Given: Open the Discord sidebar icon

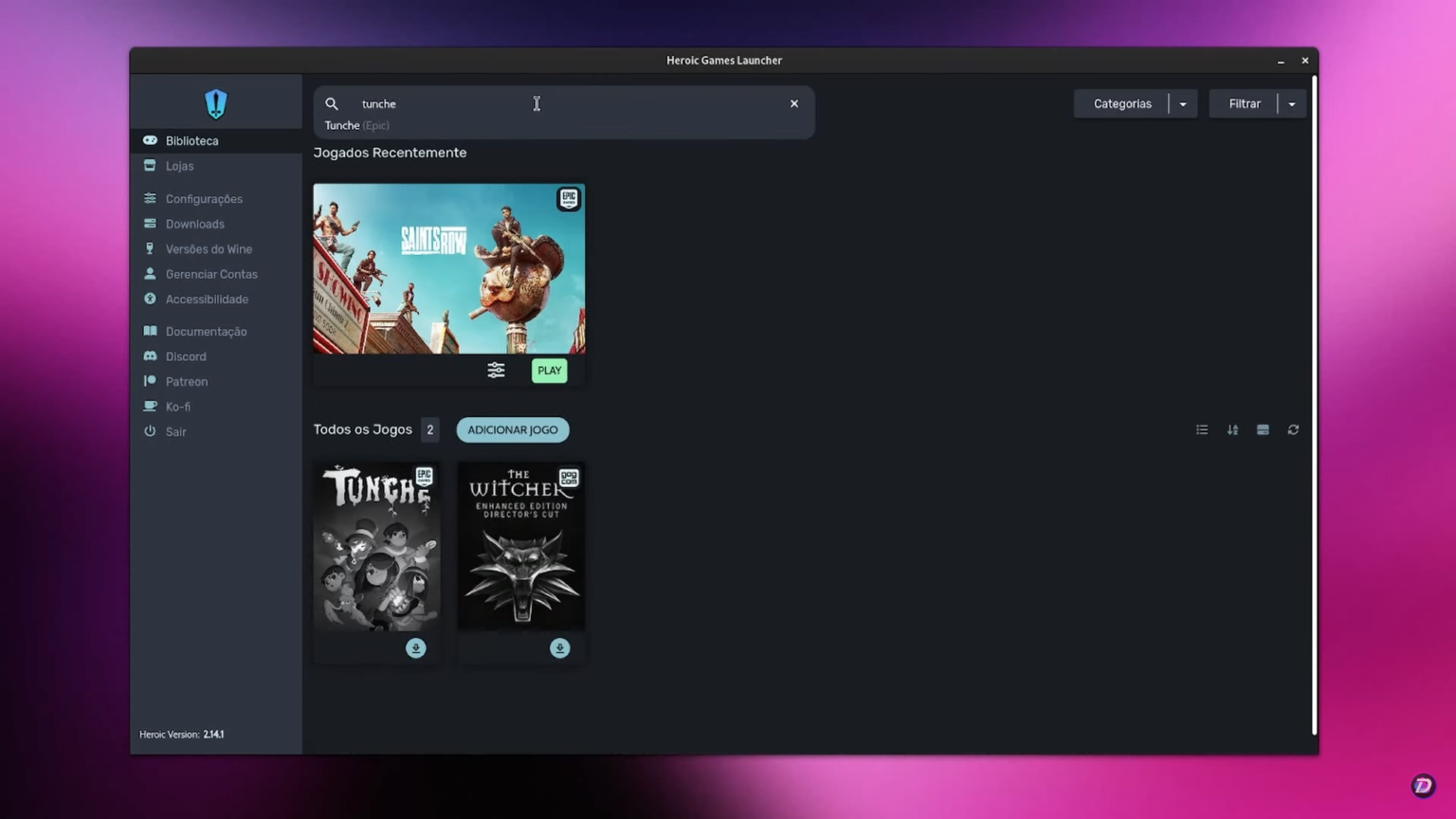Looking at the screenshot, I should [x=150, y=355].
